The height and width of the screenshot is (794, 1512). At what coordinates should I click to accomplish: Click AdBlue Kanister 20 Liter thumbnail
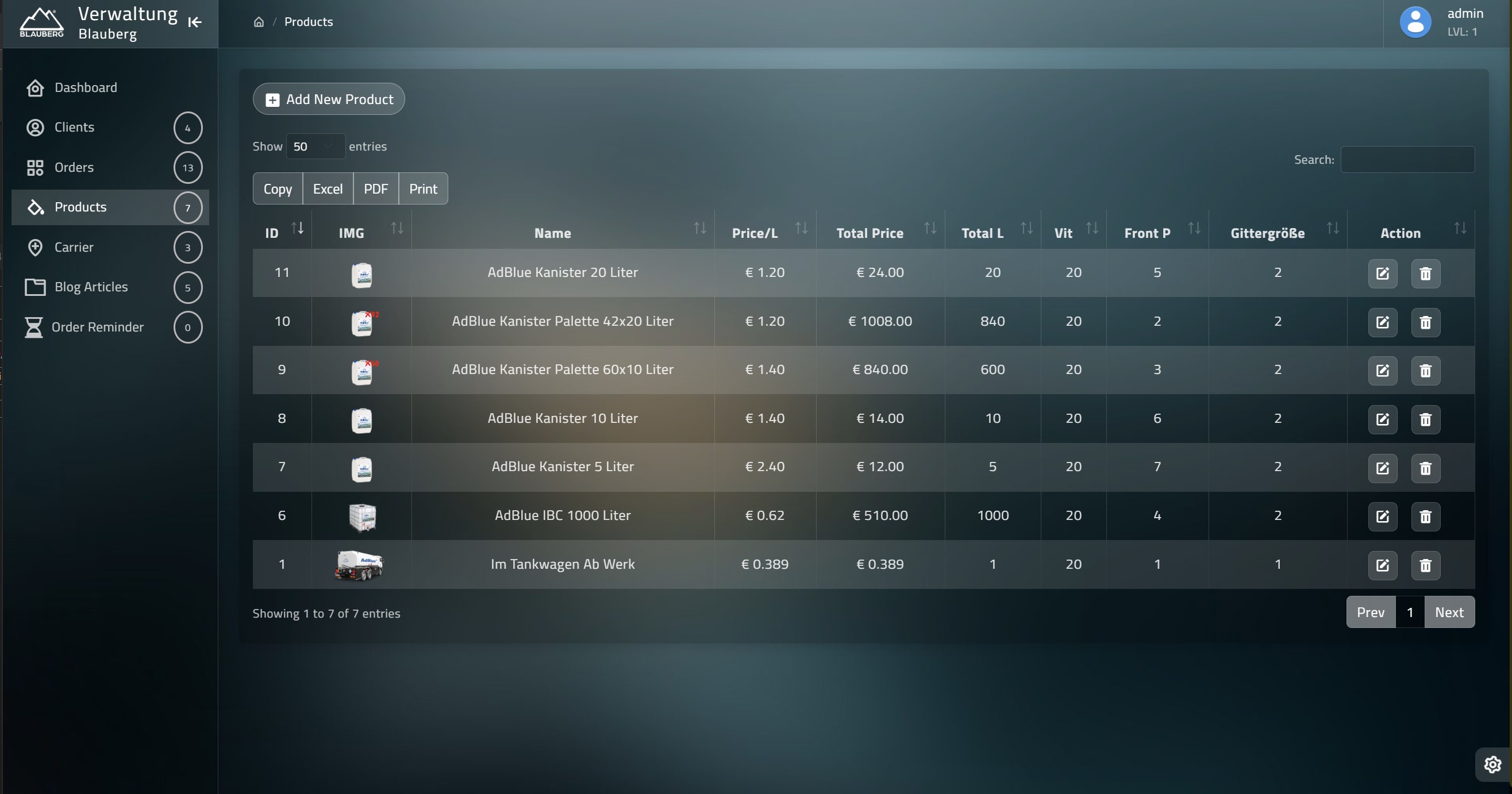click(361, 275)
